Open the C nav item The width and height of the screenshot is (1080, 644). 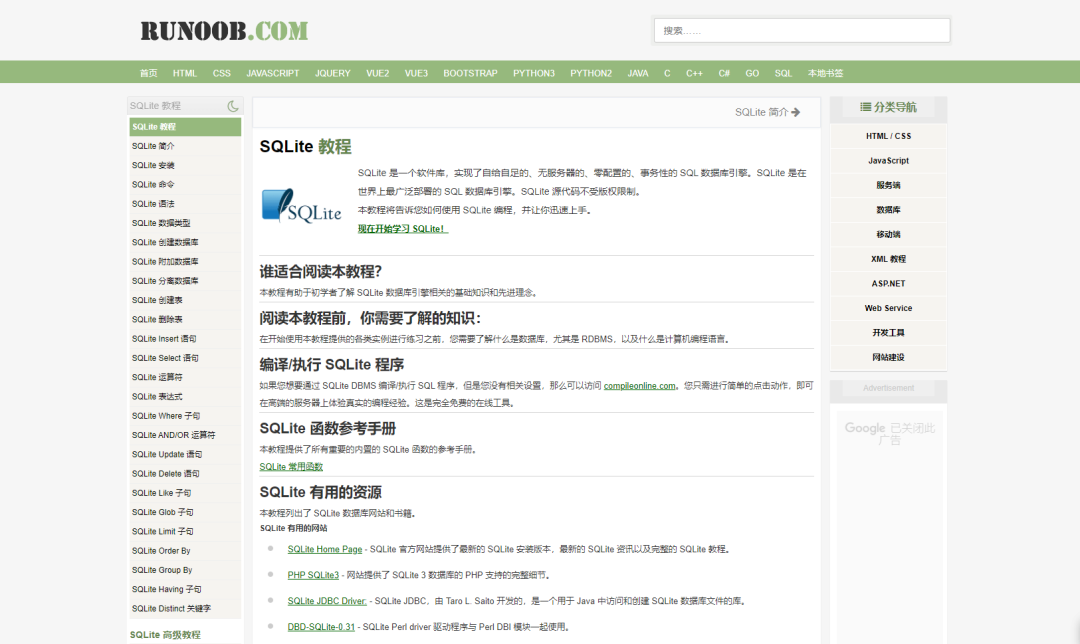[667, 73]
